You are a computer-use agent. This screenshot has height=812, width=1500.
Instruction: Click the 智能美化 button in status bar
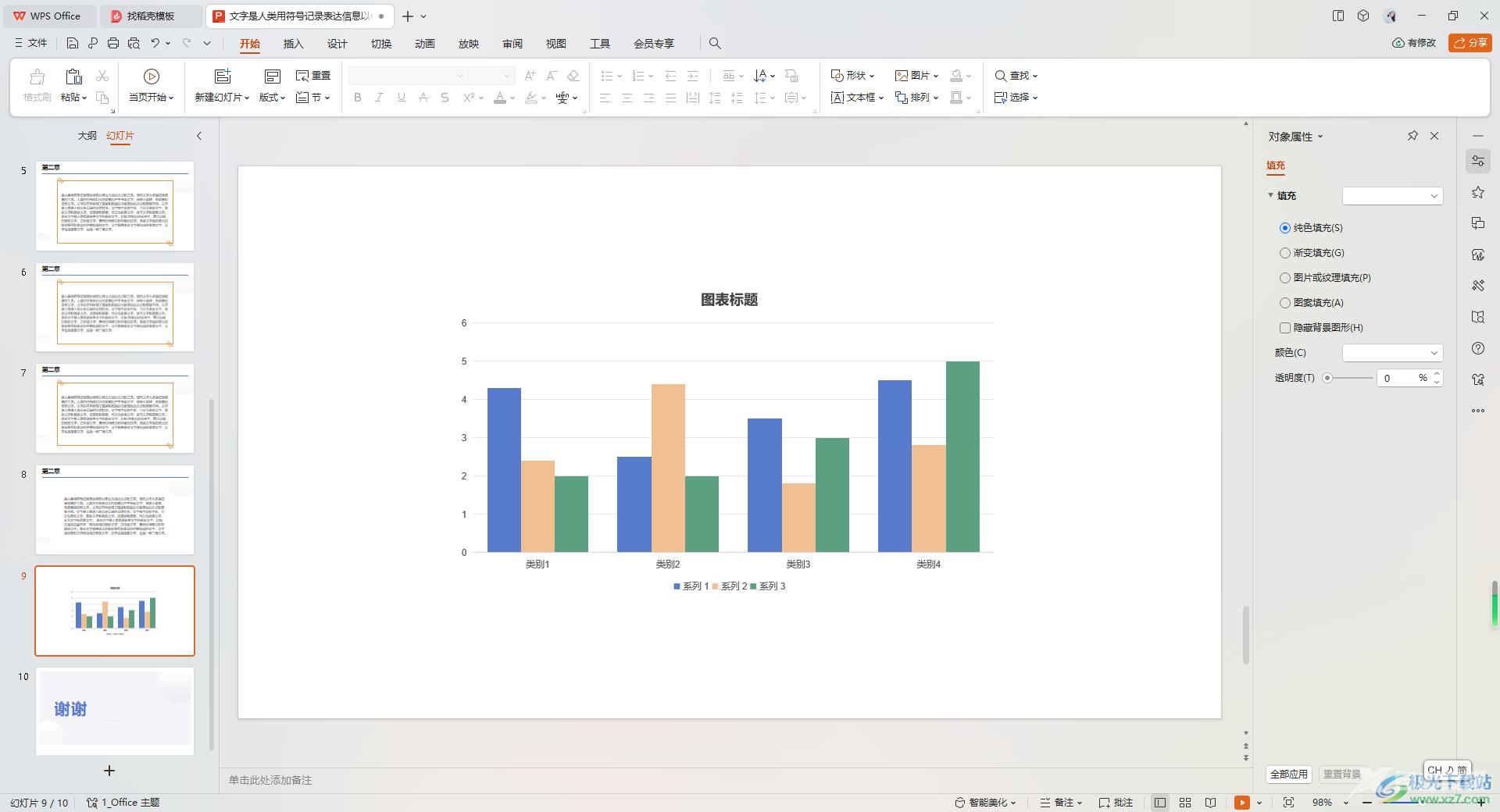(985, 803)
